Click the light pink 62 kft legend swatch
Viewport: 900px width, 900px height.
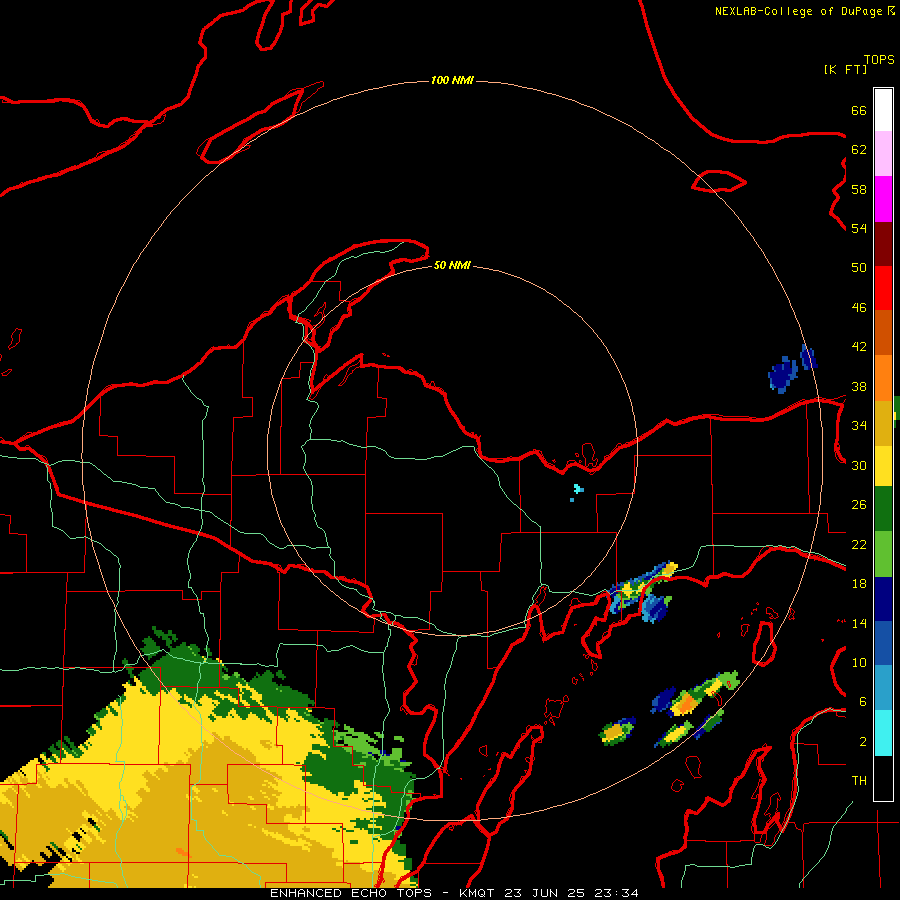(x=883, y=153)
